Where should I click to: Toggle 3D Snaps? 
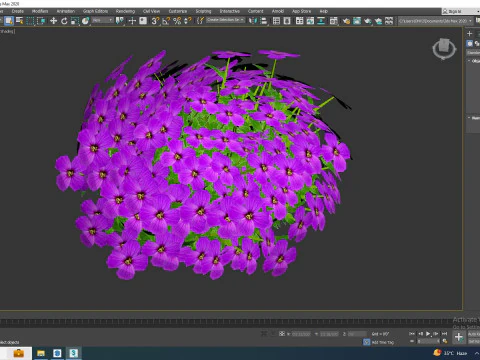pos(155,21)
